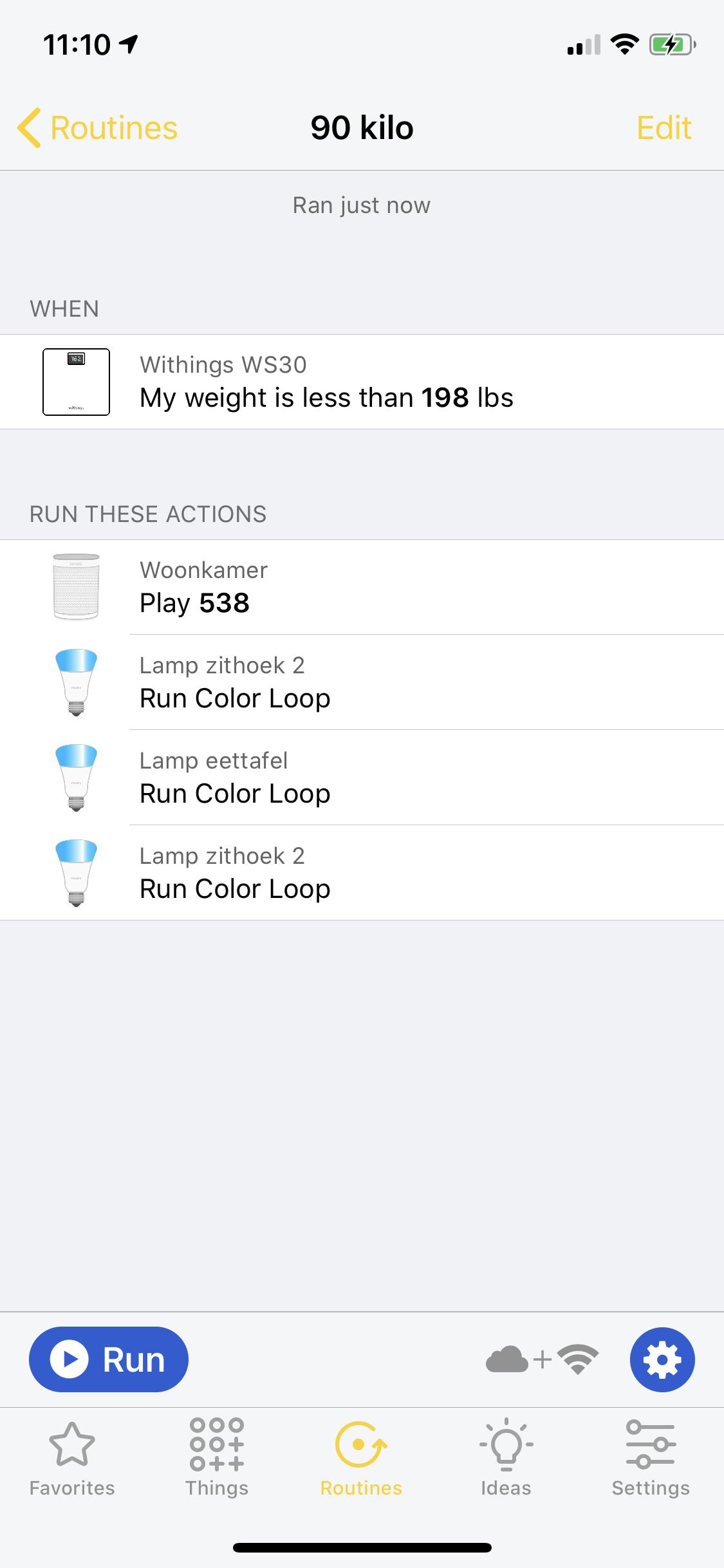Go back to Routines list
724x1568 pixels.
tap(98, 127)
